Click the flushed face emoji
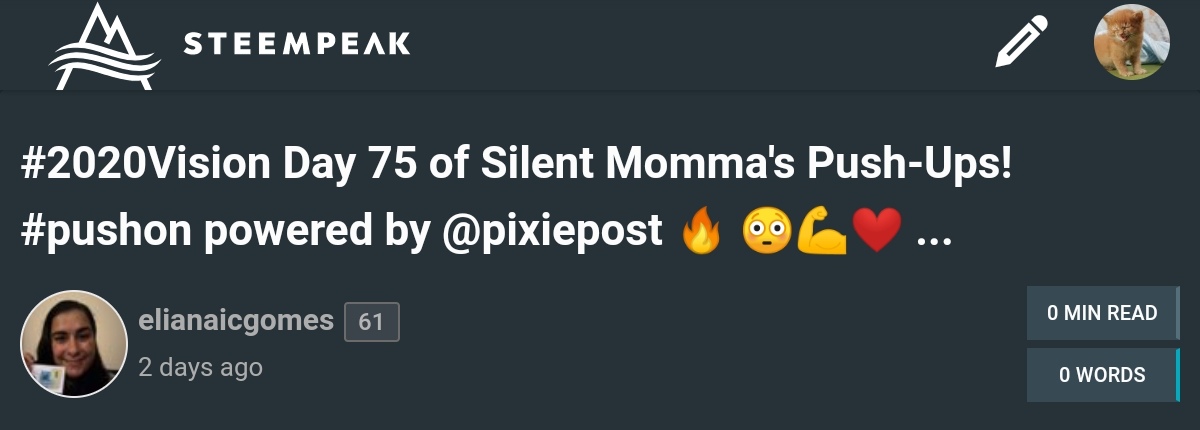1200x430 pixels. (x=766, y=233)
